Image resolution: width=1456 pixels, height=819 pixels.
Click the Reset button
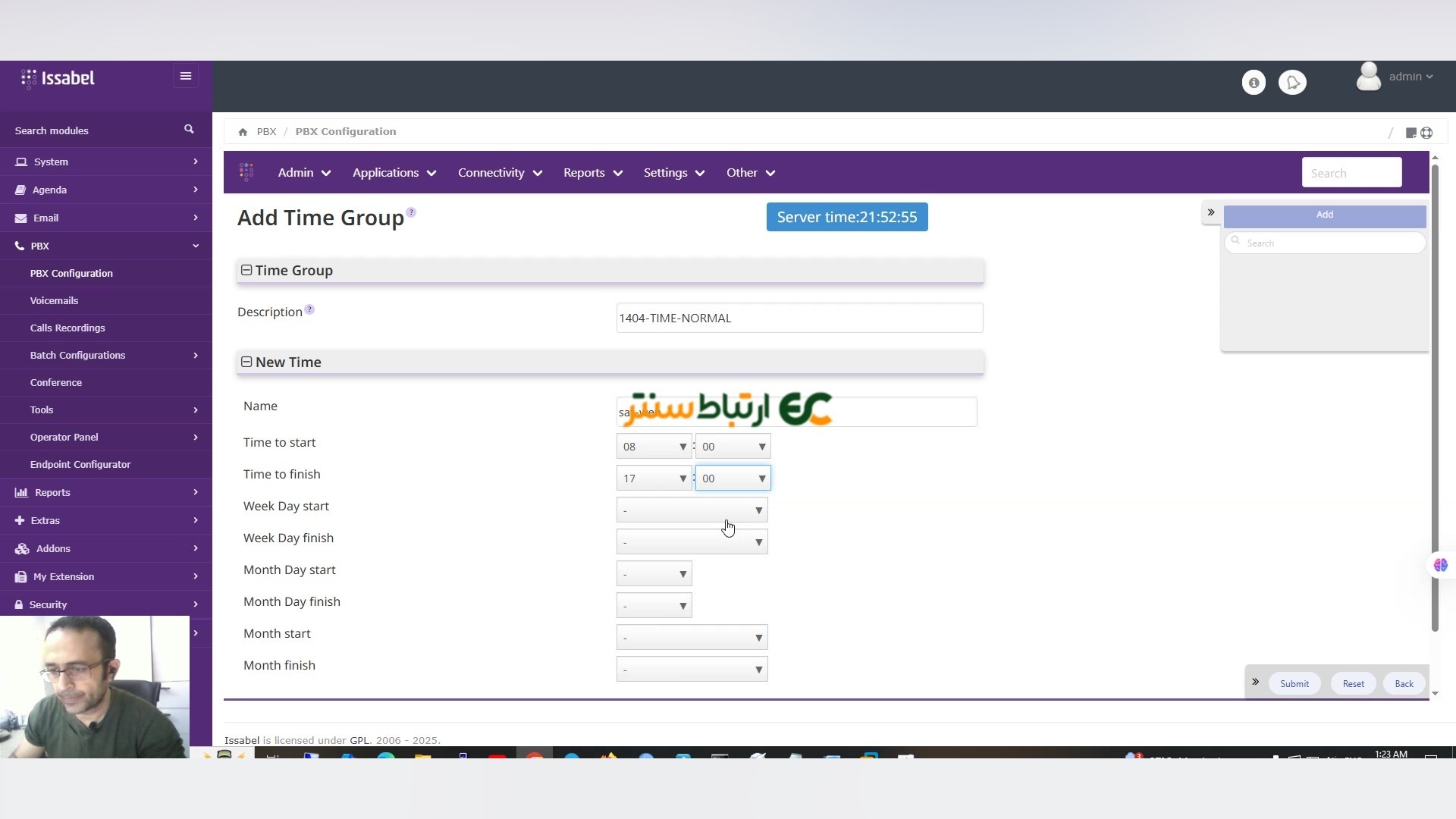tap(1353, 683)
